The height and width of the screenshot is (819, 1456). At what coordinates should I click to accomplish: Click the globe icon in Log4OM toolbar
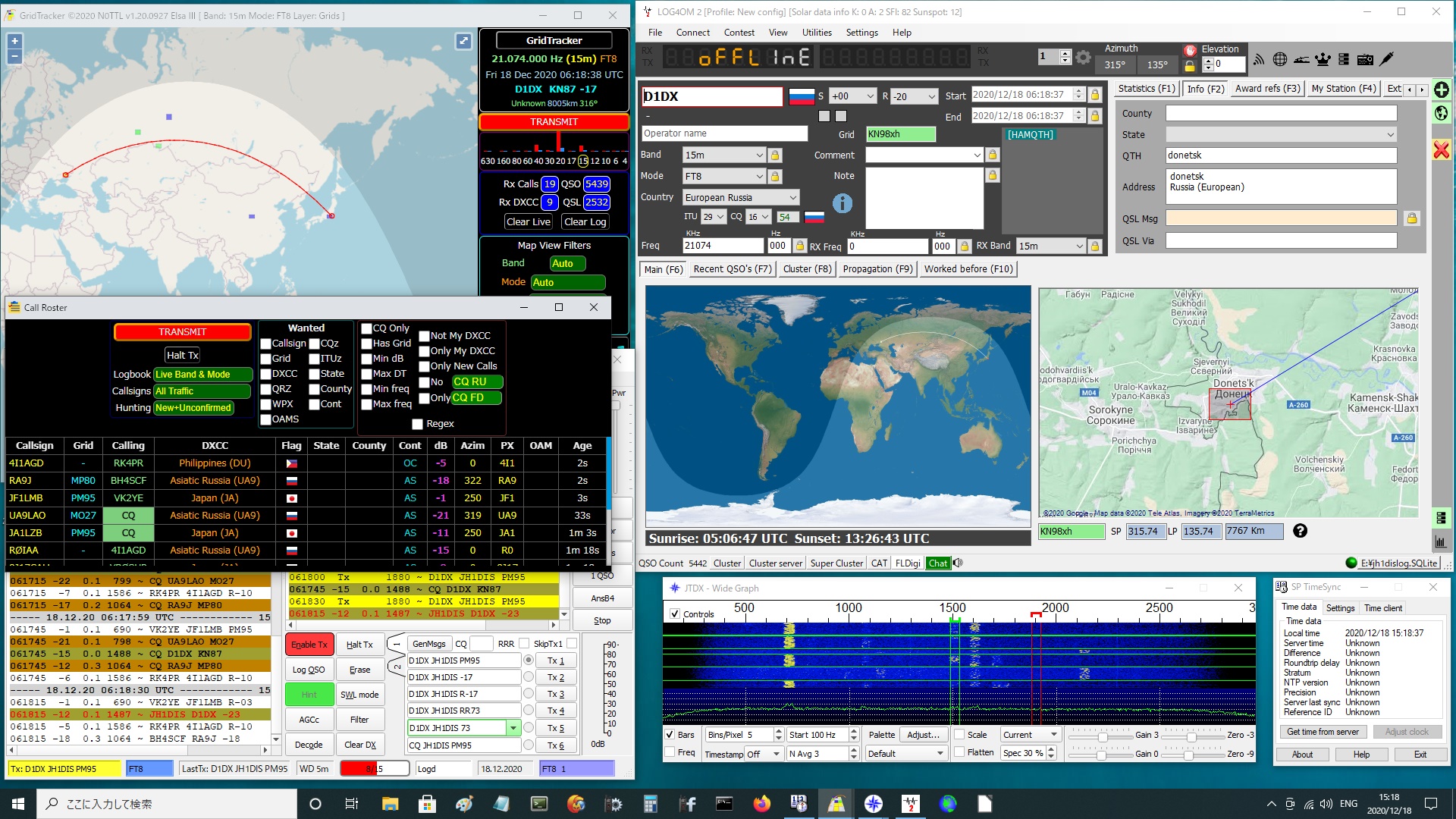[x=1280, y=59]
